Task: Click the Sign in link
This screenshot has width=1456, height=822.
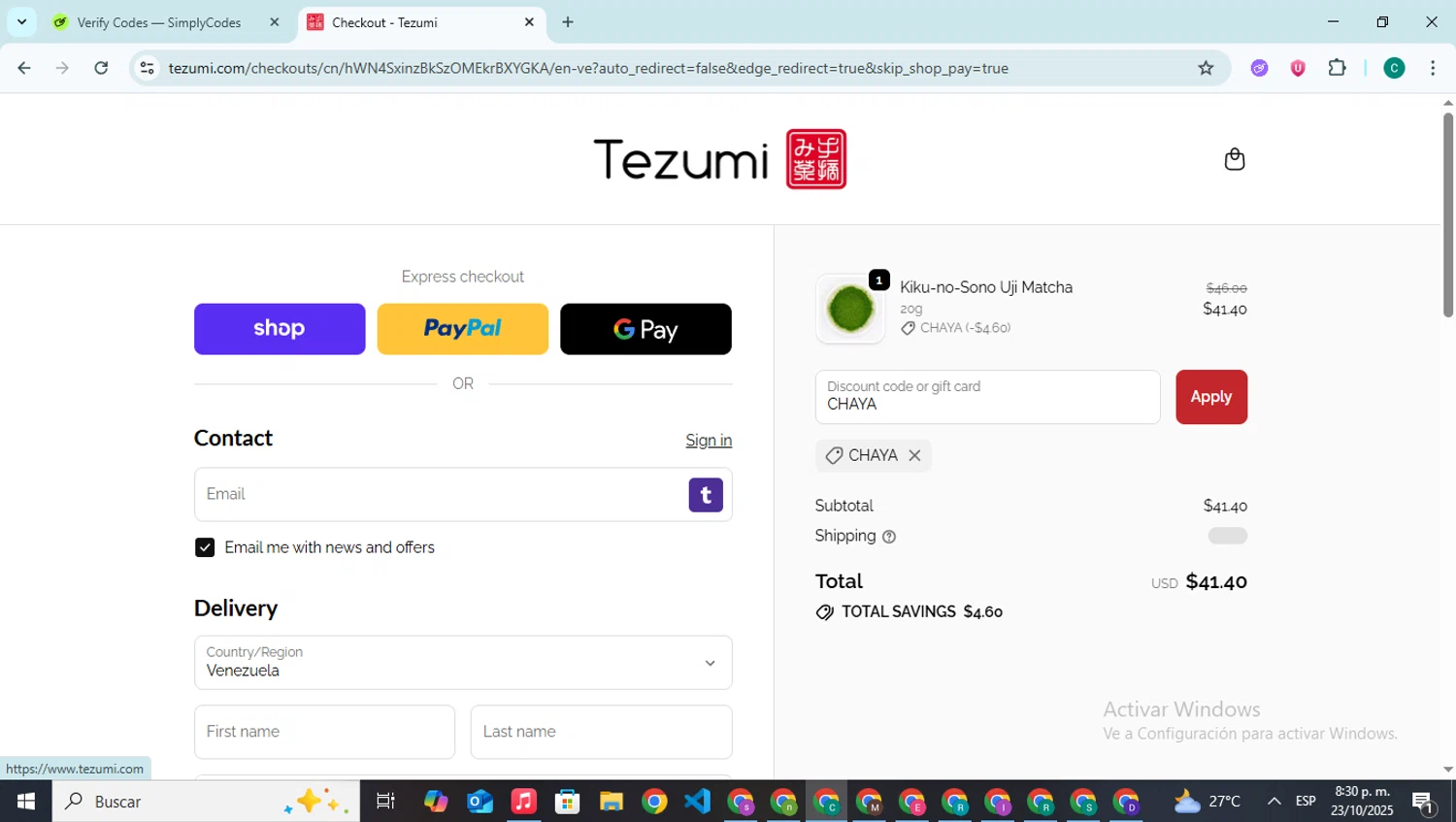Action: [x=709, y=441]
